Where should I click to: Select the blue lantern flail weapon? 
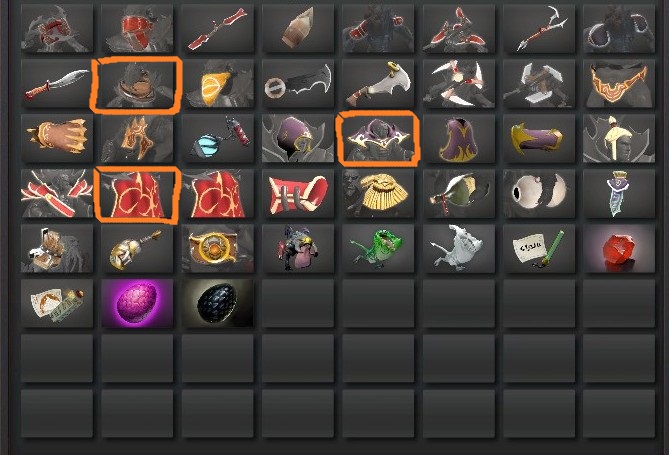(x=218, y=139)
